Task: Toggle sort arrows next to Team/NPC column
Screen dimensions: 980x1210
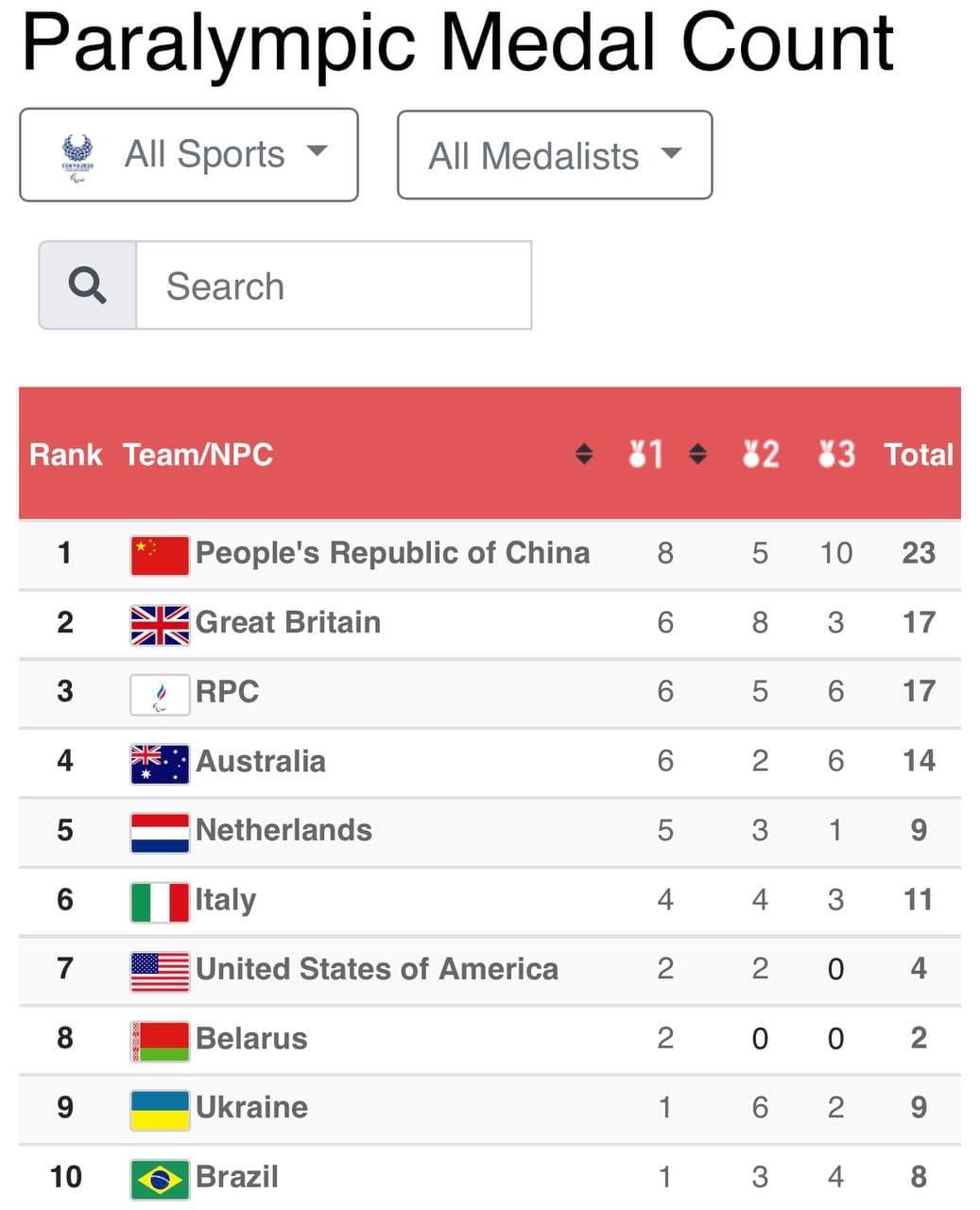Action: coord(584,455)
